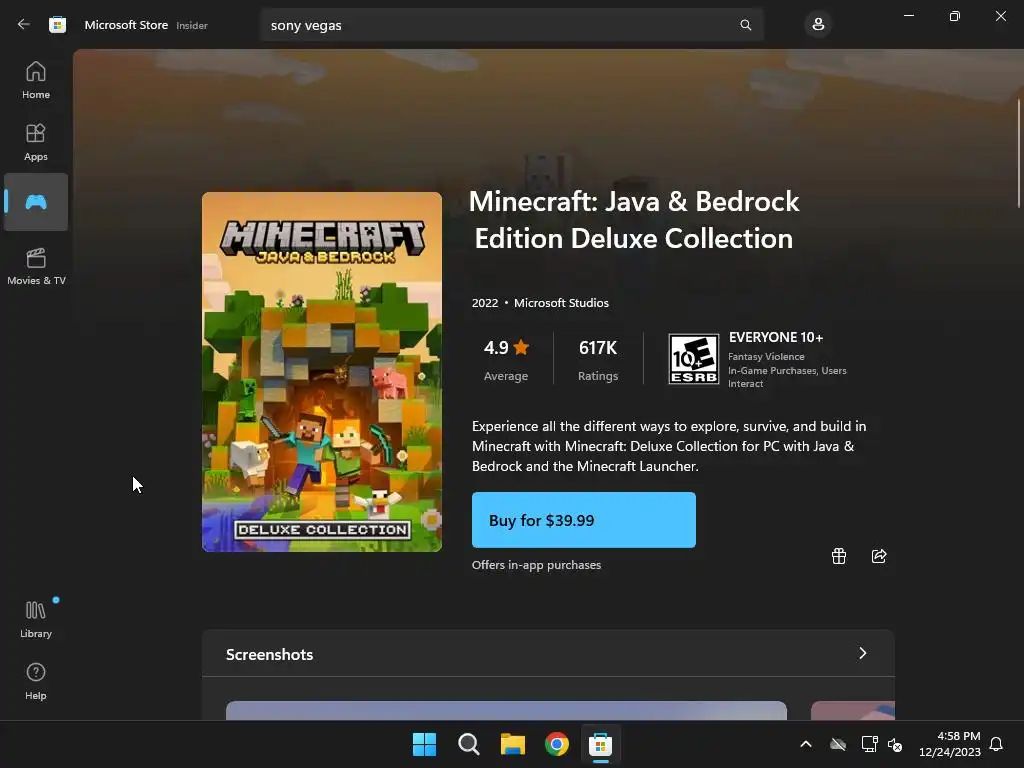Click the 'Experience all the different ways' description
Screen dimensions: 1024x768
pyautogui.click(x=669, y=446)
